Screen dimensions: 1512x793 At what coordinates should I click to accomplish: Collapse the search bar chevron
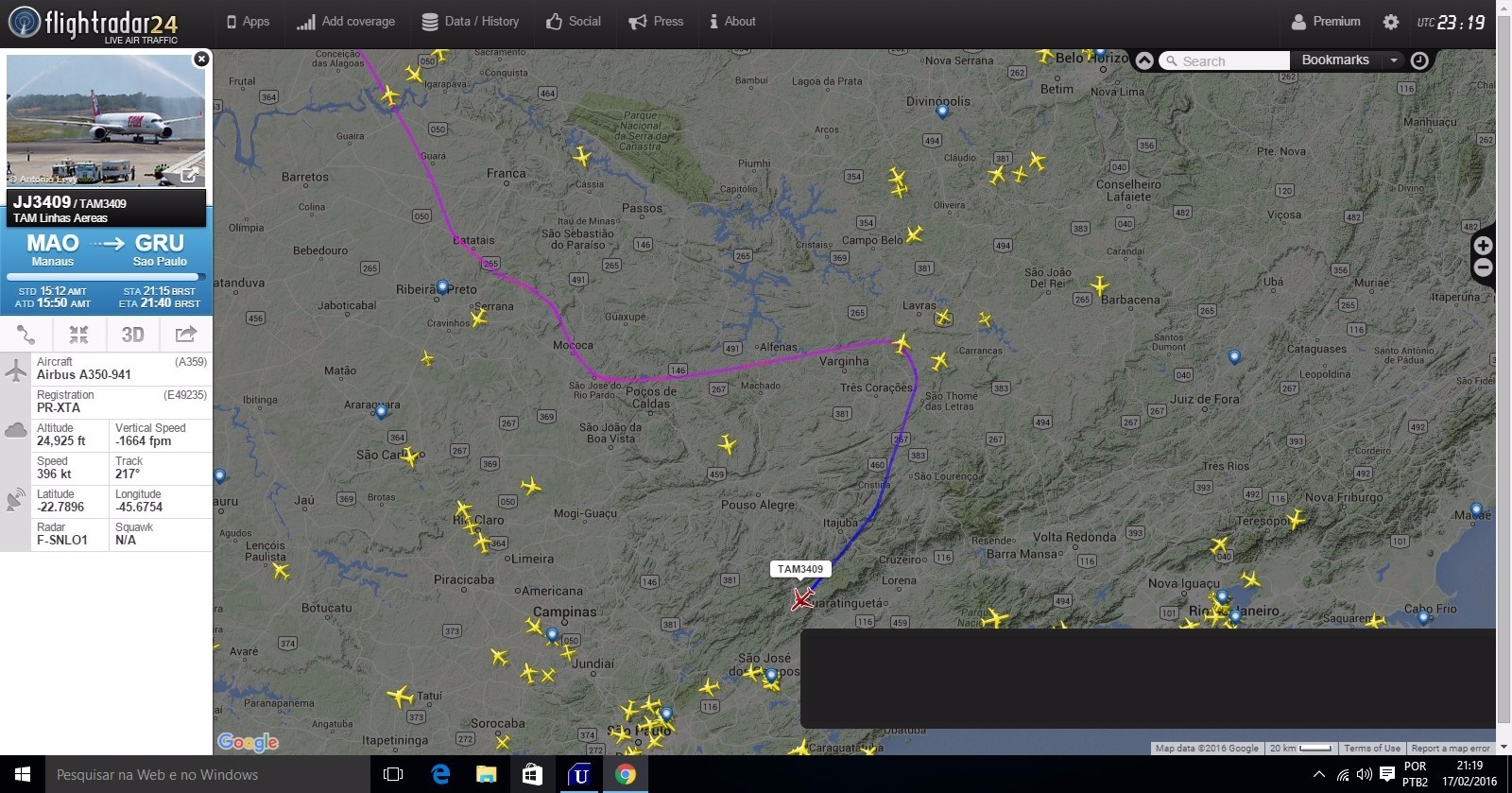(1144, 60)
